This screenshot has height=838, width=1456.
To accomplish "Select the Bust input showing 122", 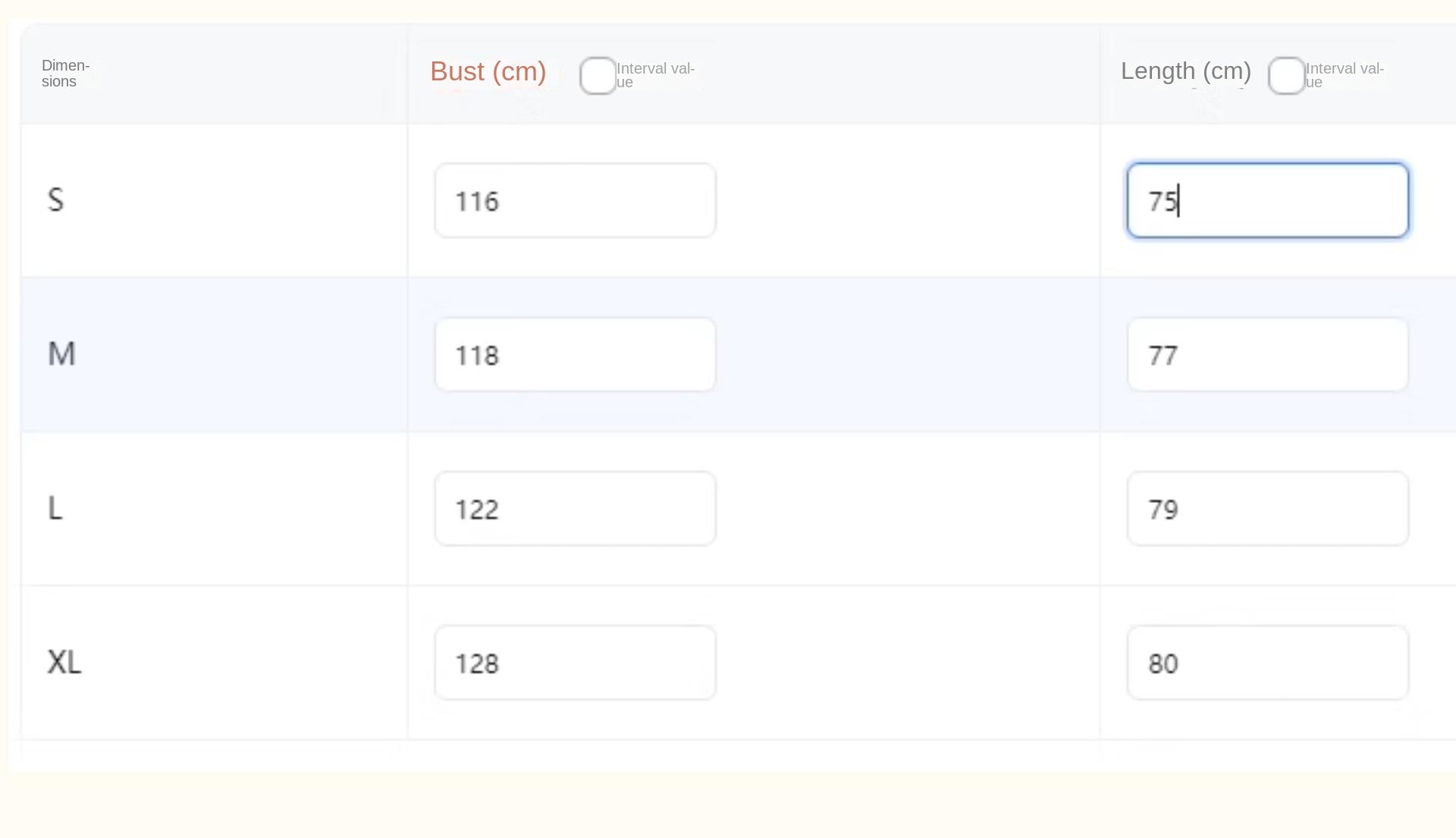I will coord(575,509).
